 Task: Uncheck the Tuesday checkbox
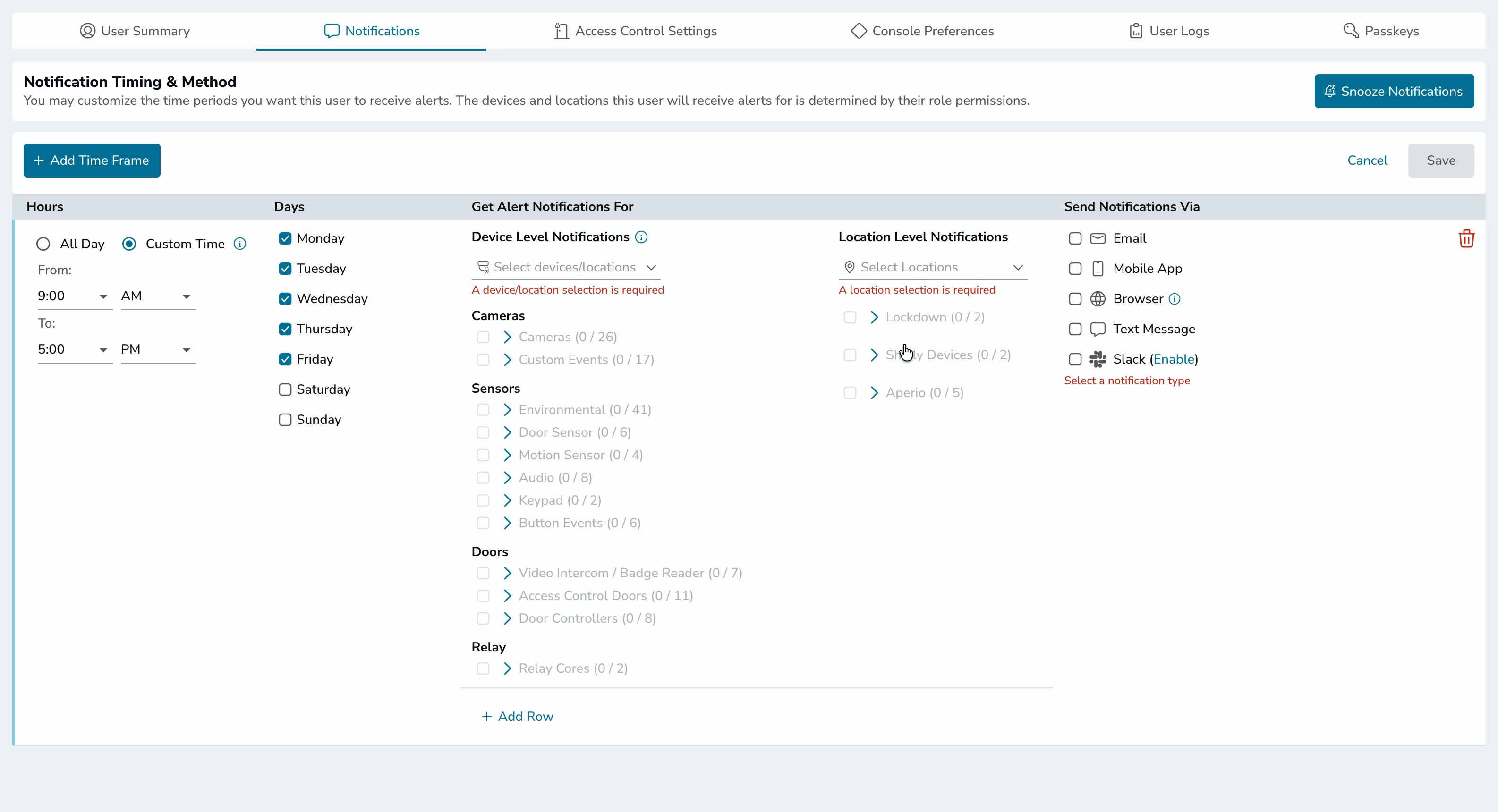point(285,269)
